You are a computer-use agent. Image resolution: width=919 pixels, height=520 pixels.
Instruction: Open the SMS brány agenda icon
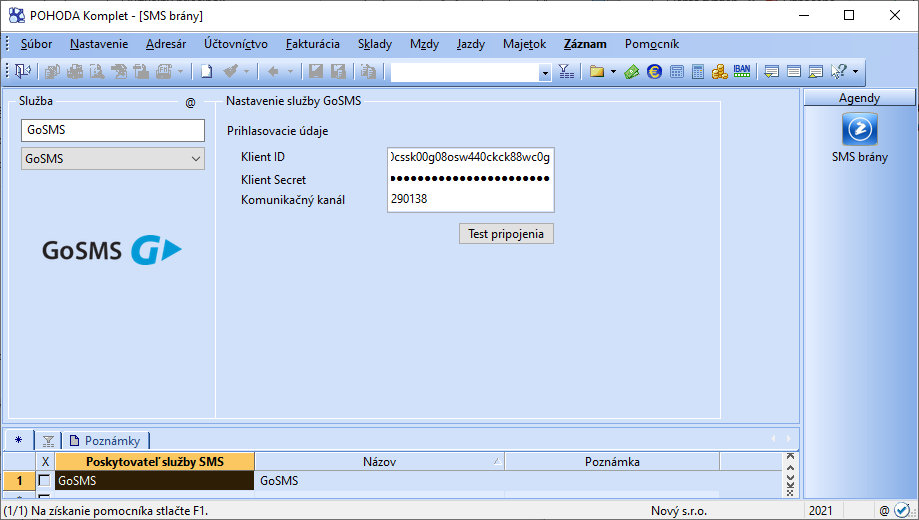(x=859, y=130)
